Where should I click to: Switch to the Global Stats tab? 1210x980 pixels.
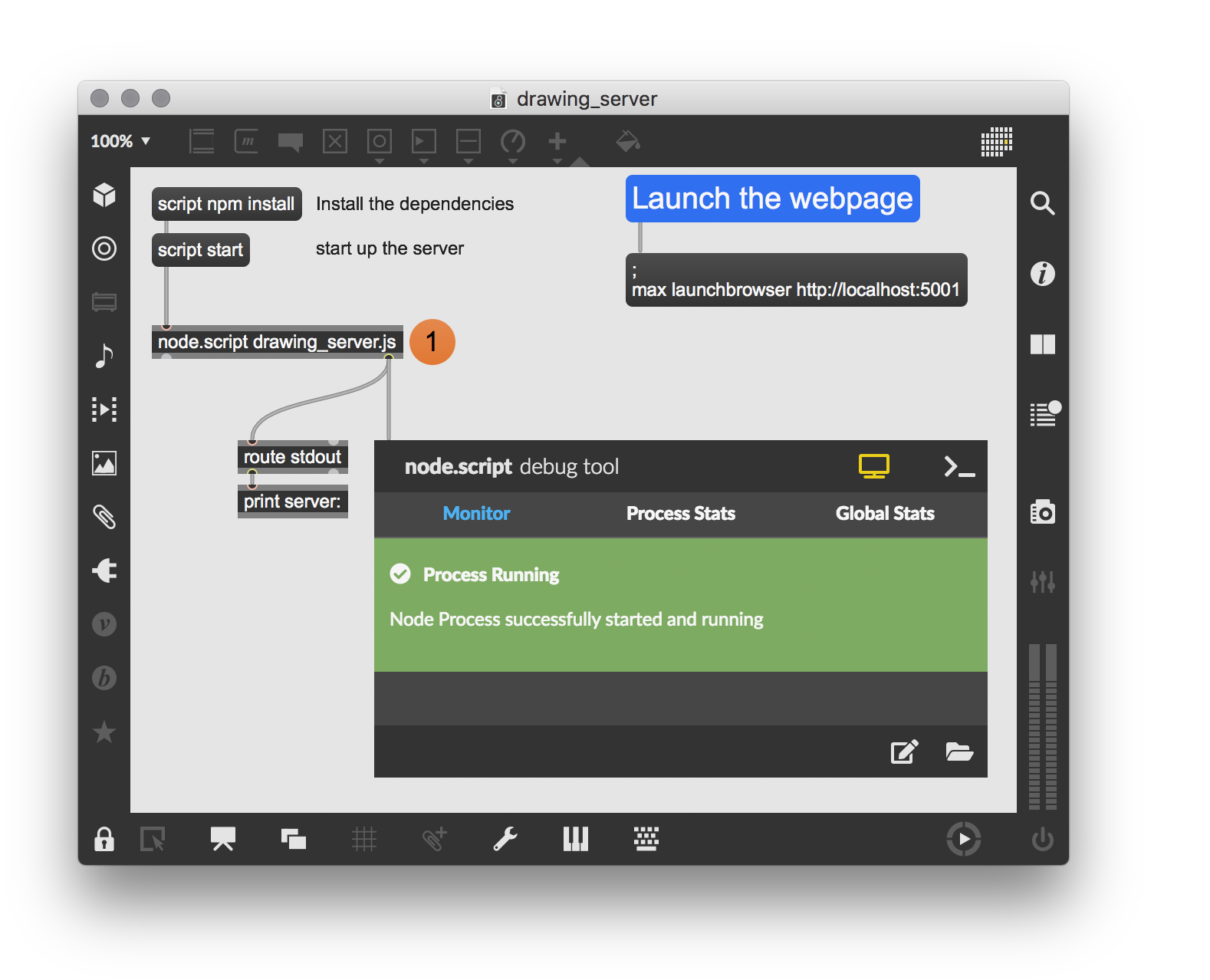[884, 514]
